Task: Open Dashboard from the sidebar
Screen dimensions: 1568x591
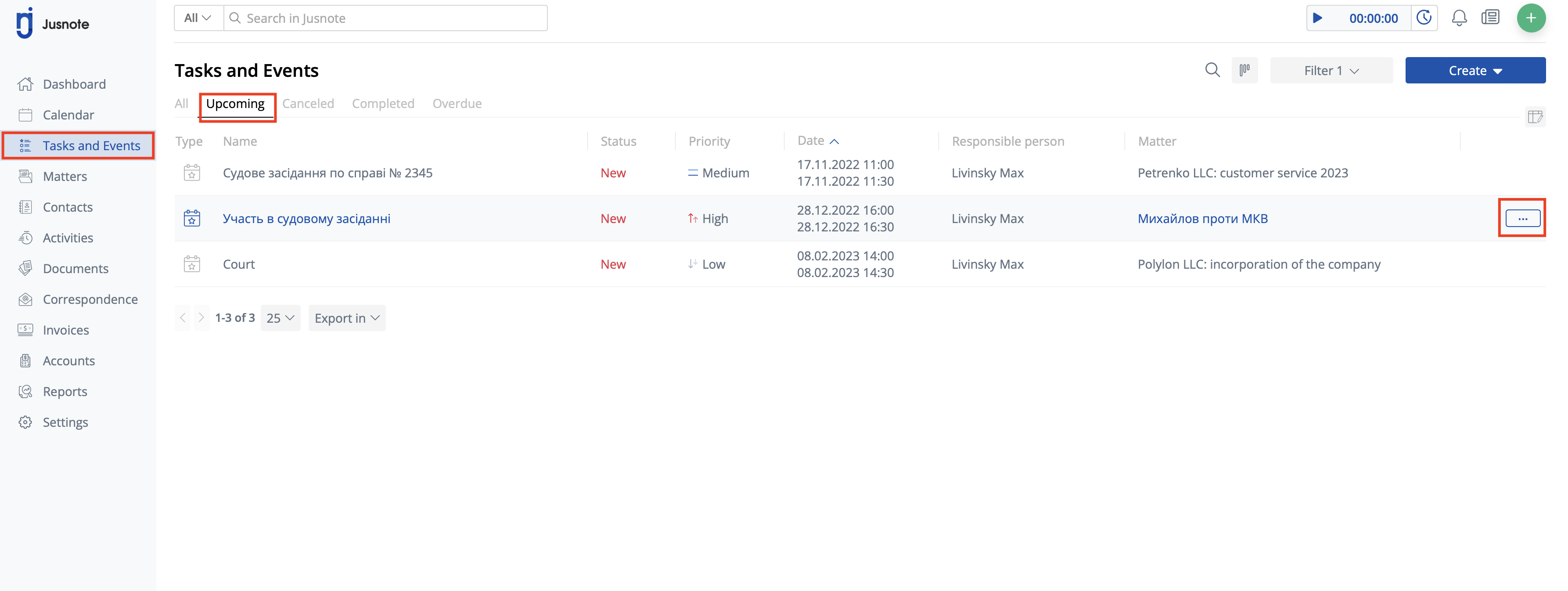Action: pyautogui.click(x=78, y=84)
